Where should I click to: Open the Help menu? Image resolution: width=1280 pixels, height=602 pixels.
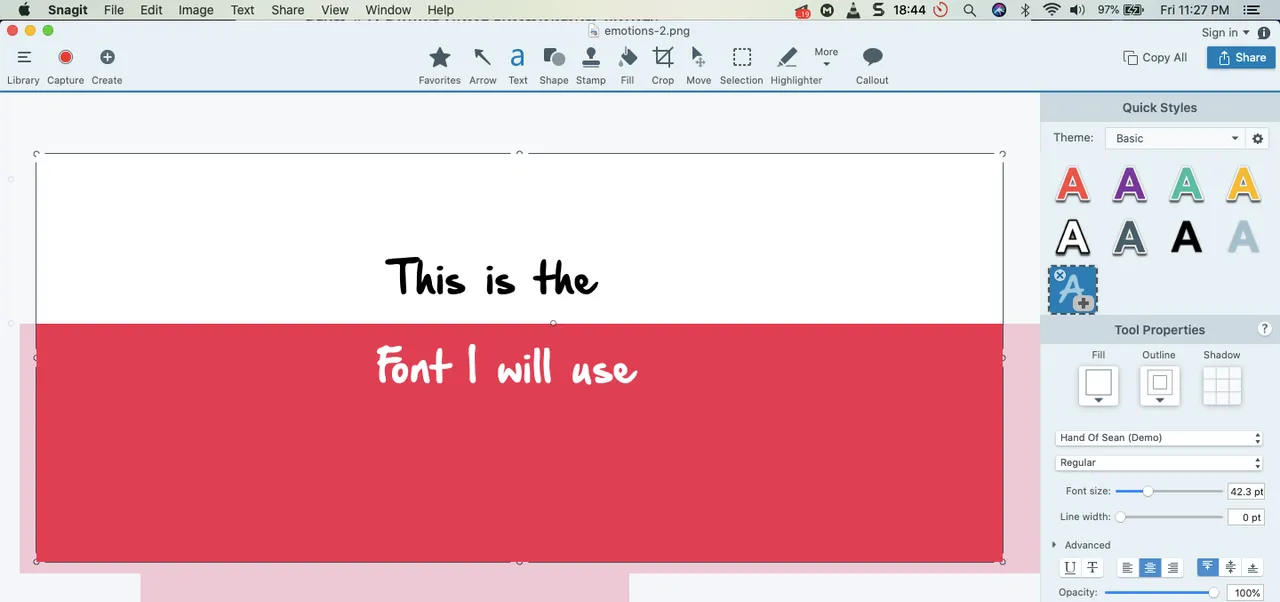point(440,10)
